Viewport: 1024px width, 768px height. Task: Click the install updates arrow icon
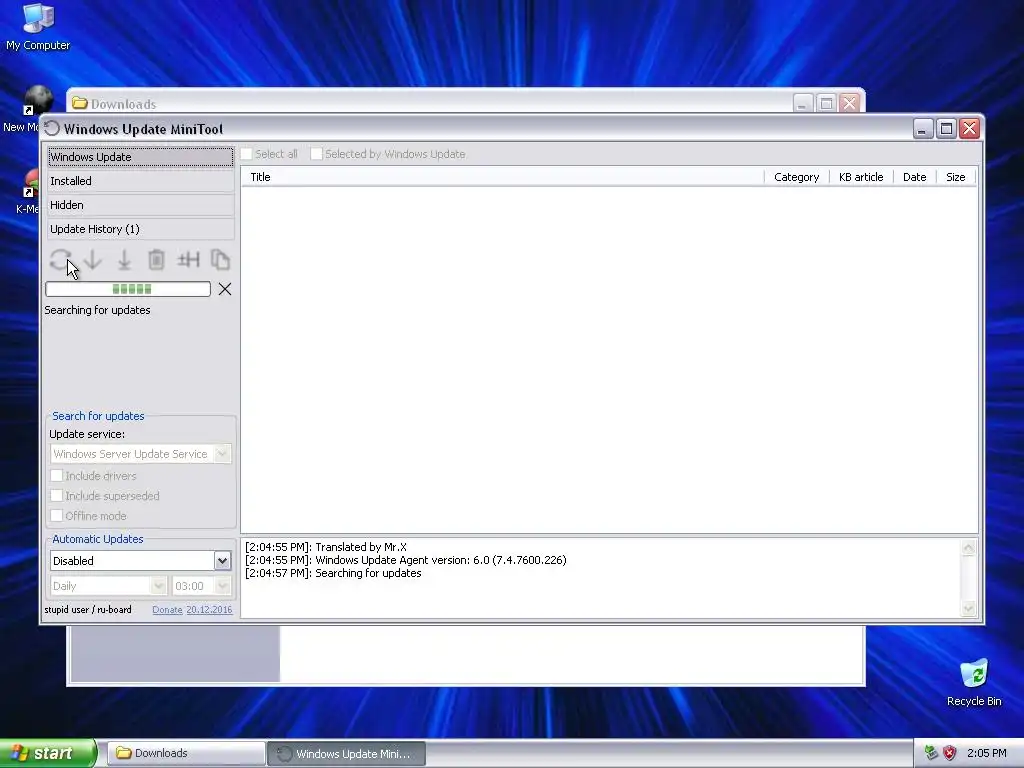coord(124,260)
